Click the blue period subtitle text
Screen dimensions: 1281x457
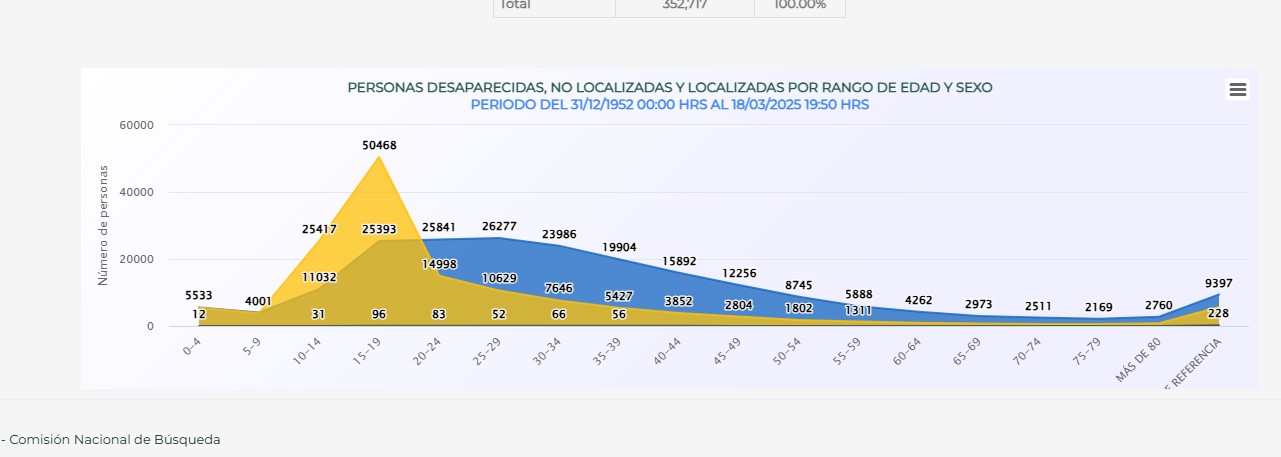[669, 105]
